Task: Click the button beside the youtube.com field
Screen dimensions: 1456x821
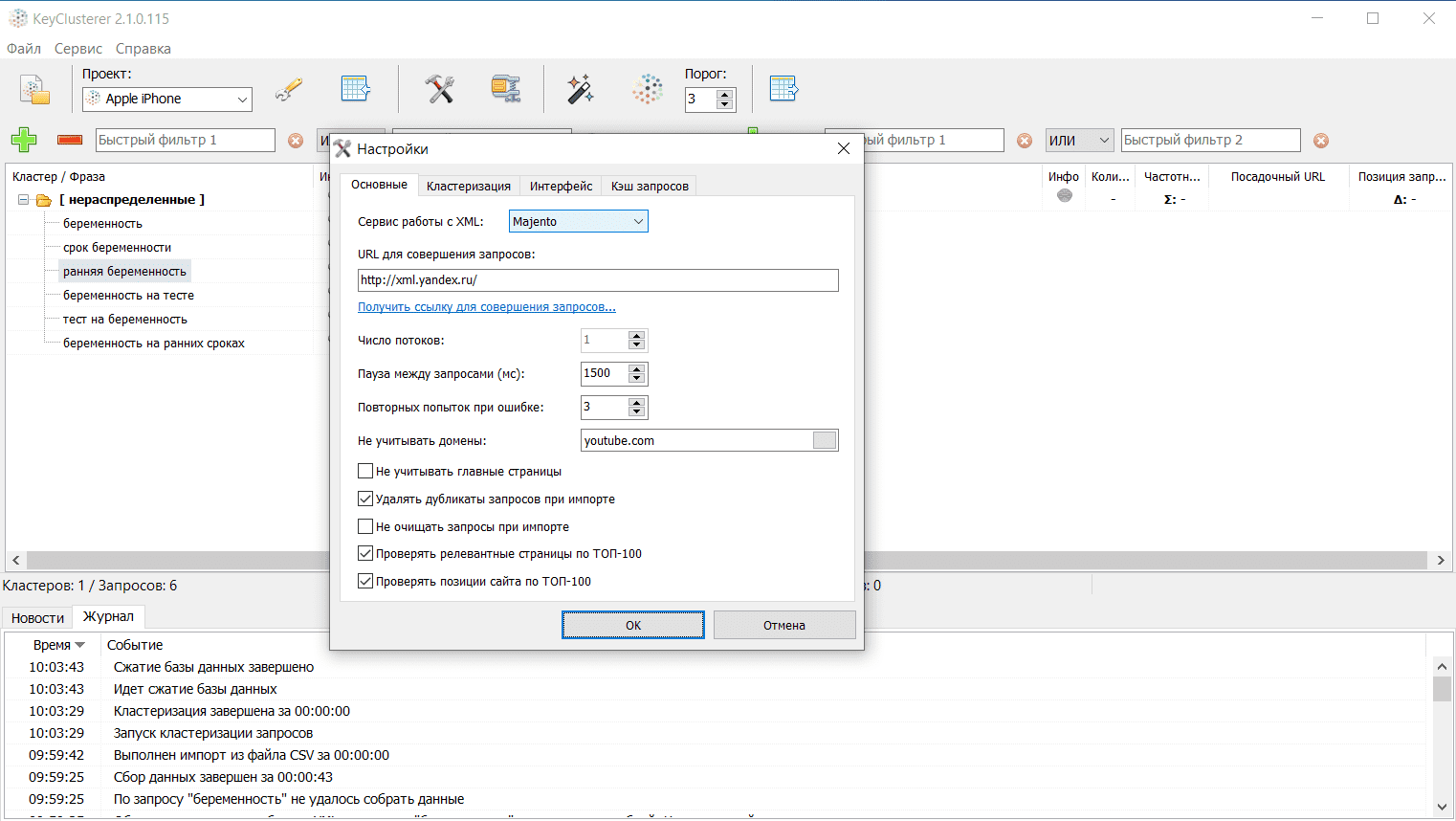Action: tap(825, 440)
